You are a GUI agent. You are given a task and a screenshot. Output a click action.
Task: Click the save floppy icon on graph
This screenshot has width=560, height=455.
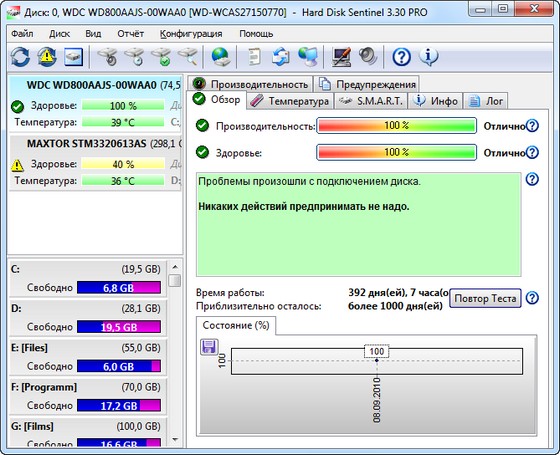(x=209, y=346)
